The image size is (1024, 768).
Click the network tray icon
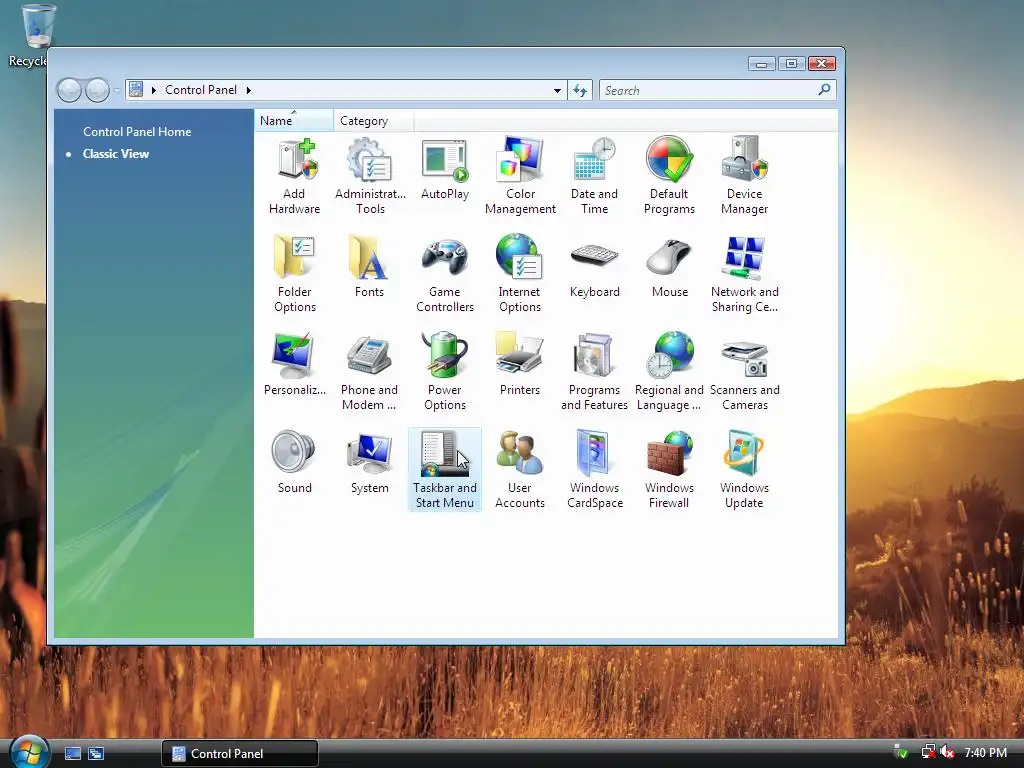928,753
